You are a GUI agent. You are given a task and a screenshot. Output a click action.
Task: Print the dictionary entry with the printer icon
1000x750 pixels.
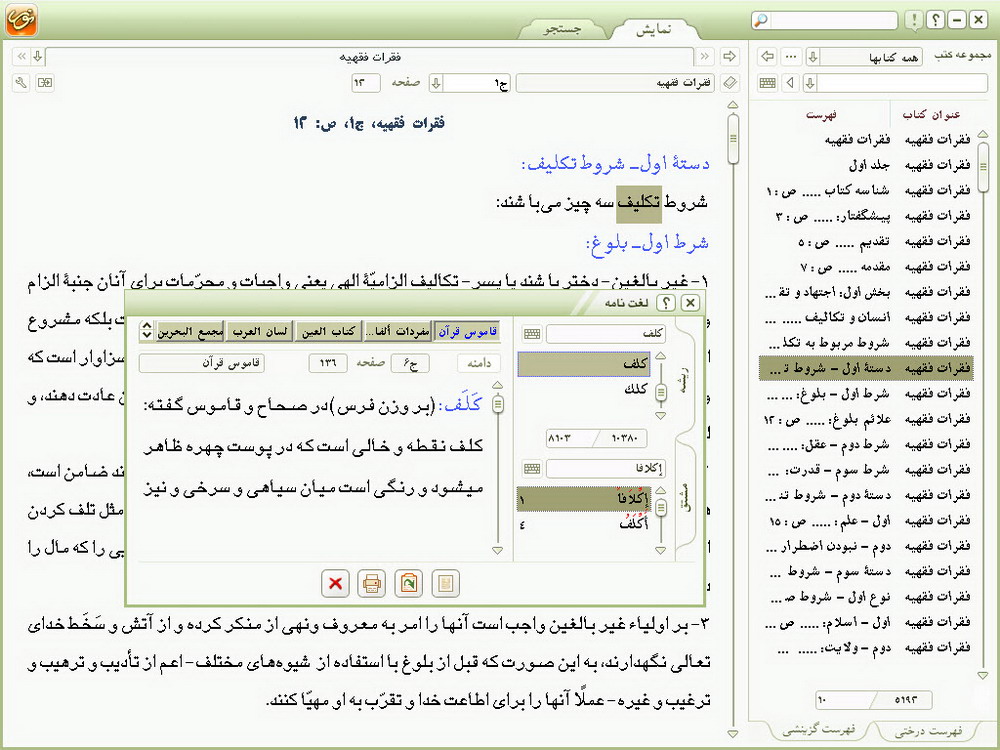(372, 583)
